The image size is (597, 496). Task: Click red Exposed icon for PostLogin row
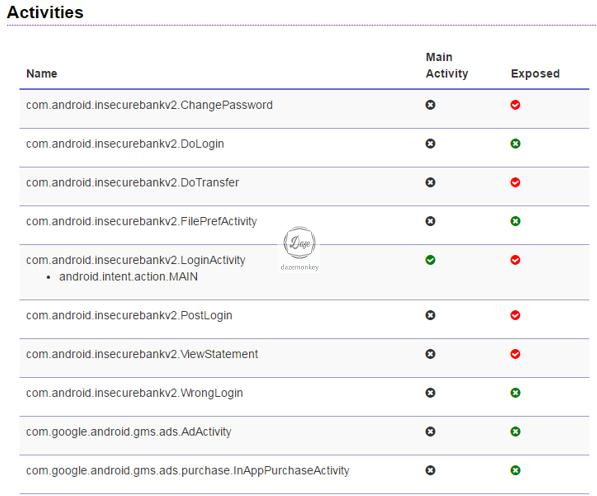coord(515,315)
